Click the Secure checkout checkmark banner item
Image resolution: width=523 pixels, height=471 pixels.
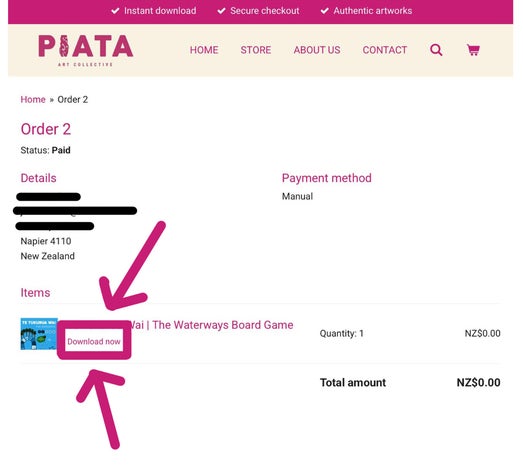pos(258,11)
